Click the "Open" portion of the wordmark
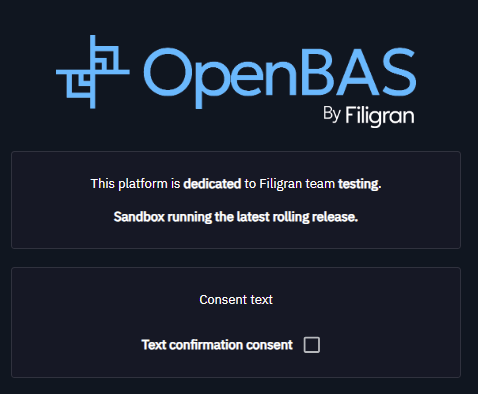 click(220, 78)
